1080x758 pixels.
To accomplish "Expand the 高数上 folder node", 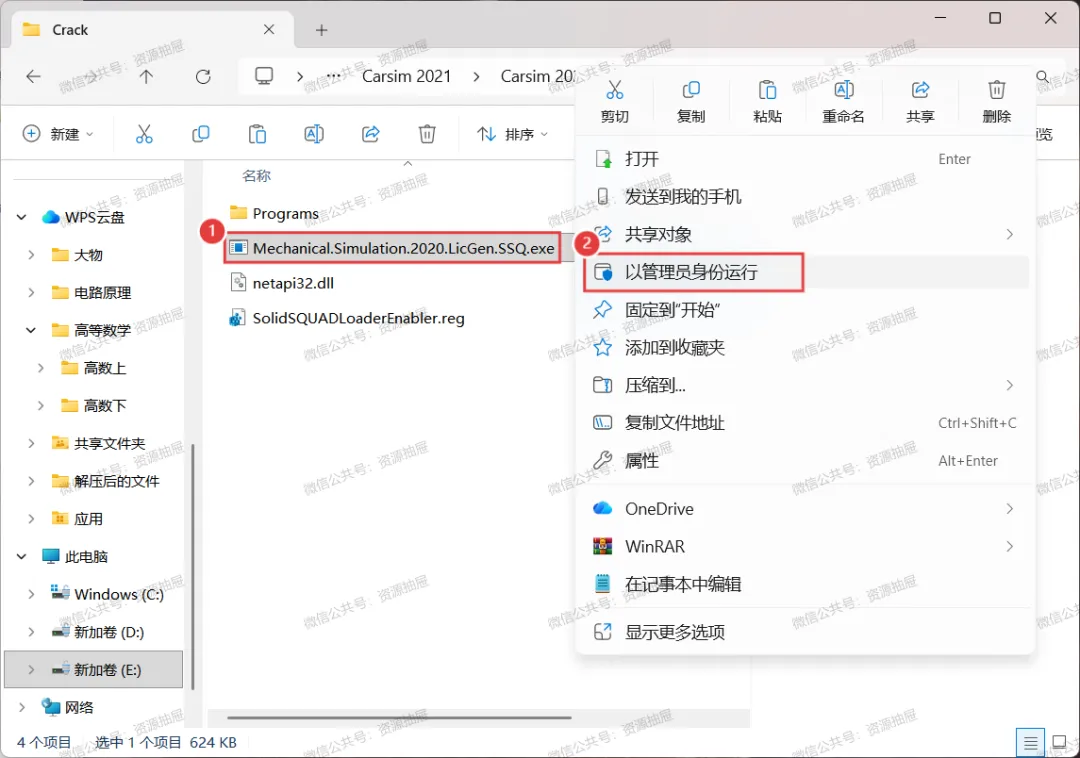I will click(x=41, y=368).
